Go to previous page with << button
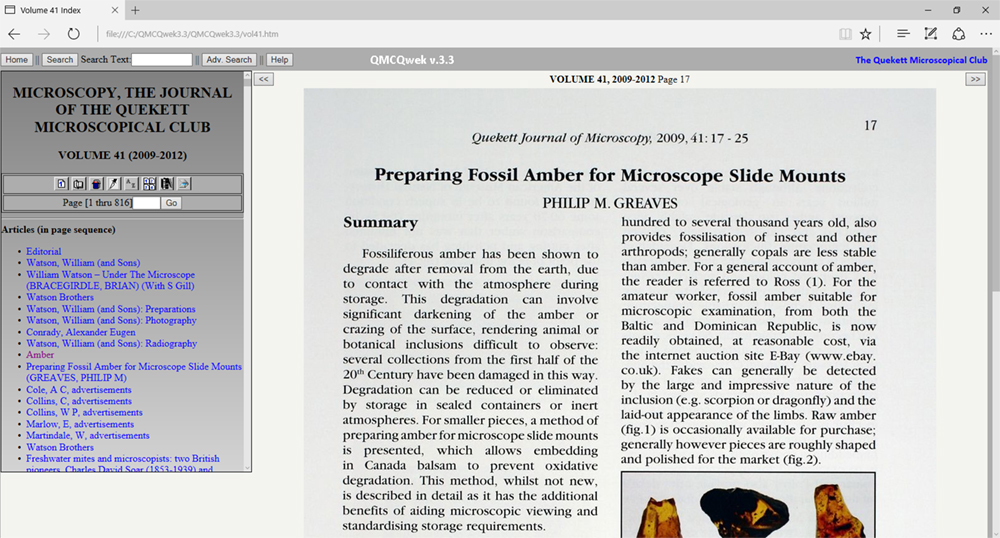 [x=264, y=79]
